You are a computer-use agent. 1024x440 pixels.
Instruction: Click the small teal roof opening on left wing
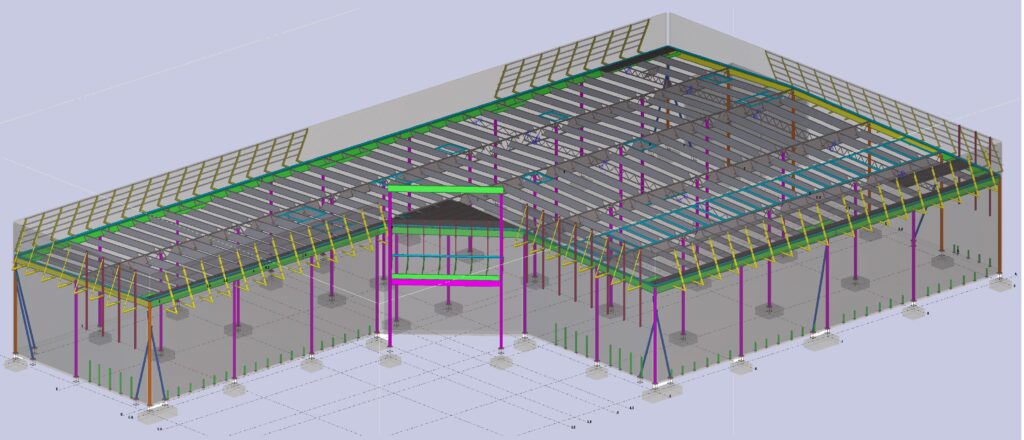(298, 214)
